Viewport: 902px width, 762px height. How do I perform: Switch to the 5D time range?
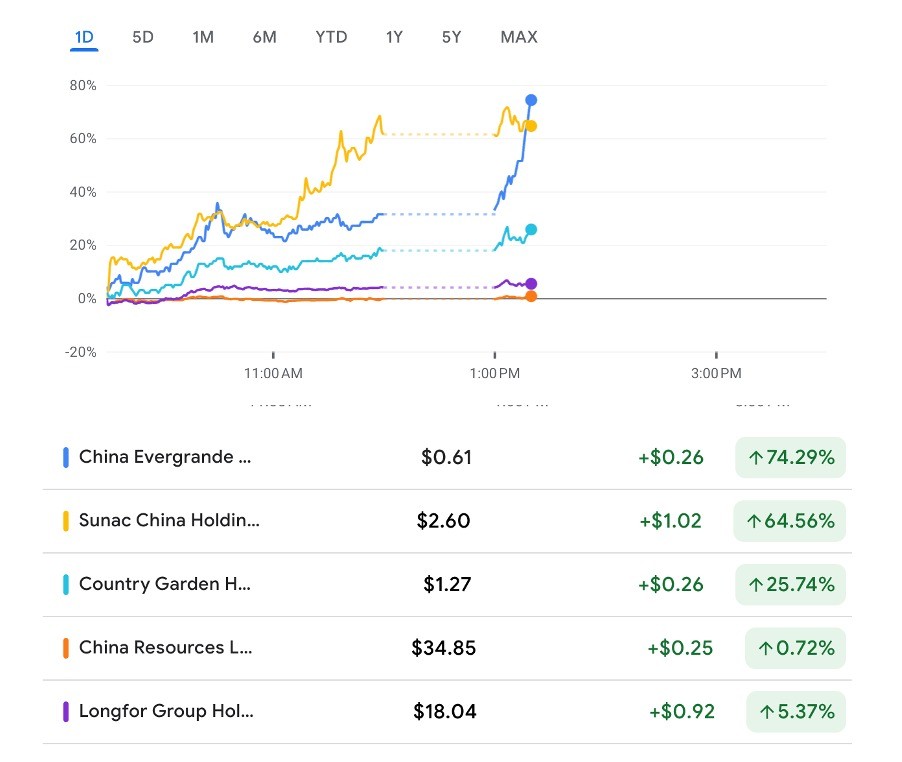143,37
